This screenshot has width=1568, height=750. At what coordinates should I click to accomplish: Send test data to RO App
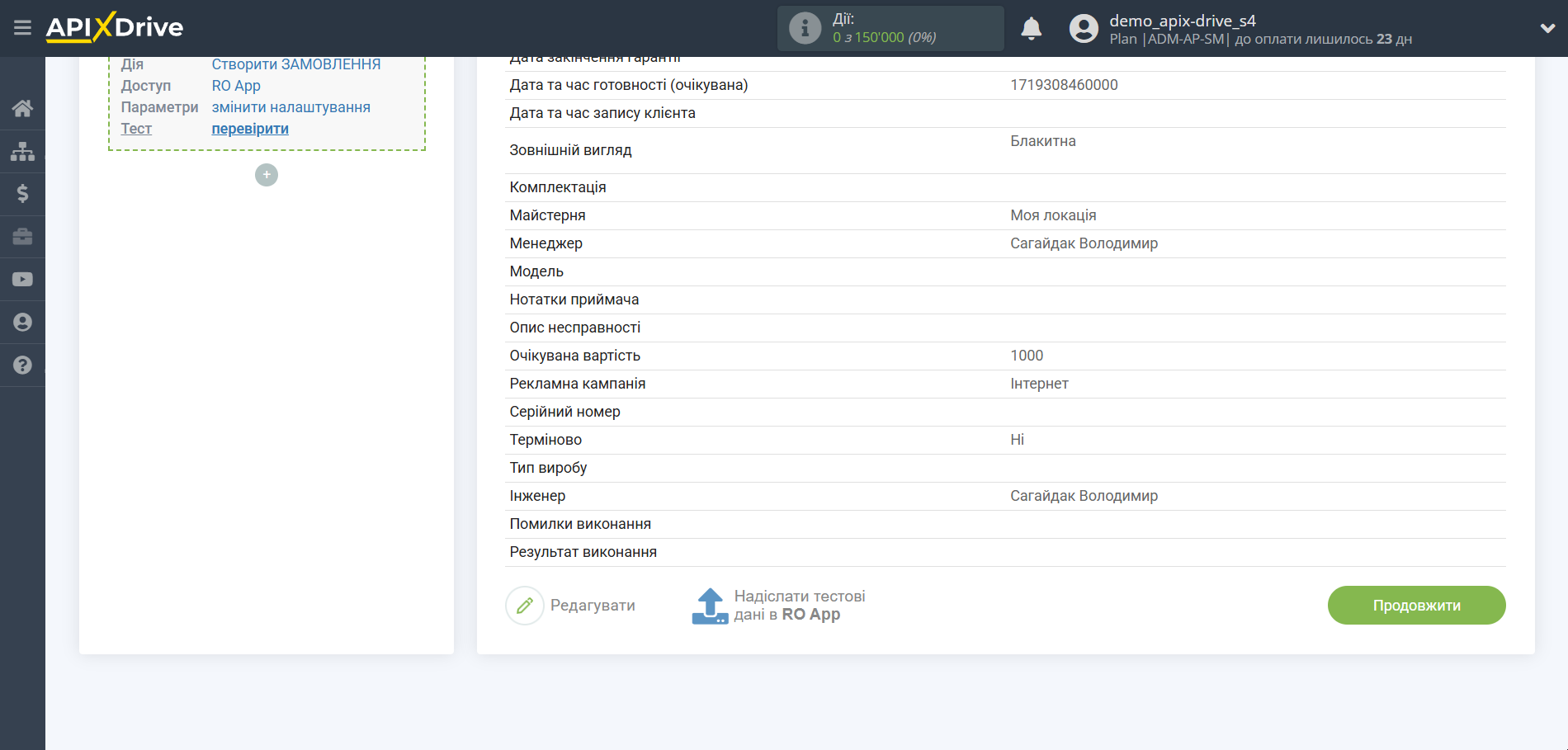778,606
